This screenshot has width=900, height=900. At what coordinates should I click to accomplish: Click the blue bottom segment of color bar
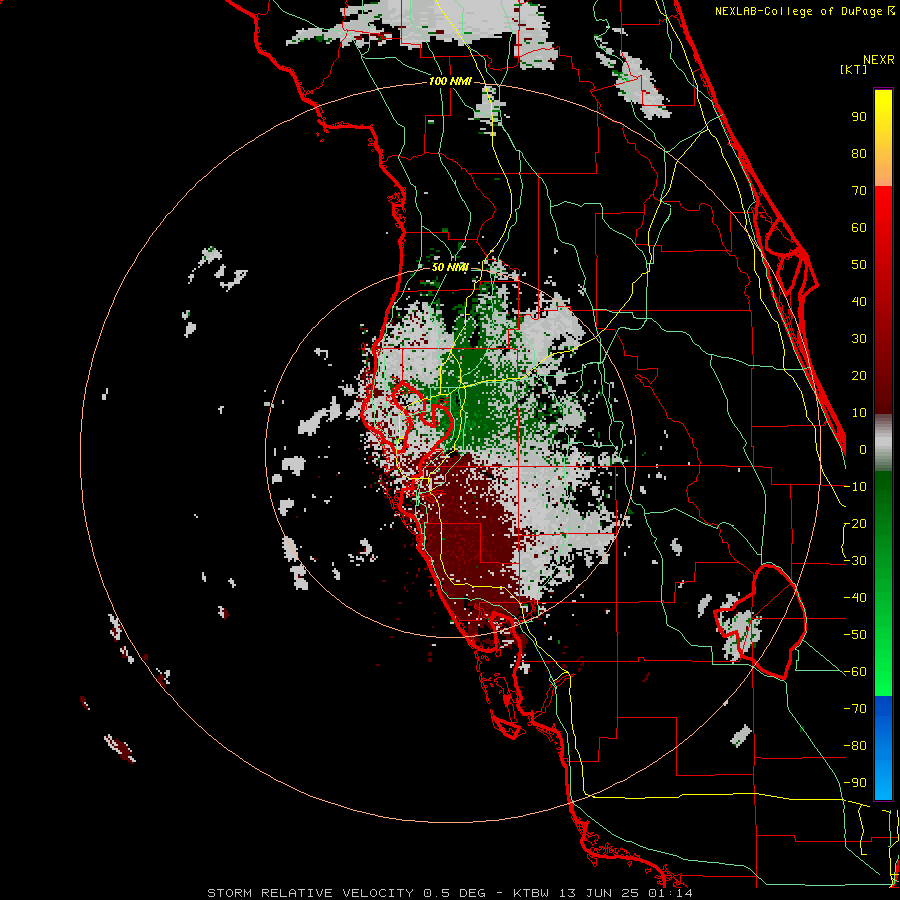pos(883,748)
